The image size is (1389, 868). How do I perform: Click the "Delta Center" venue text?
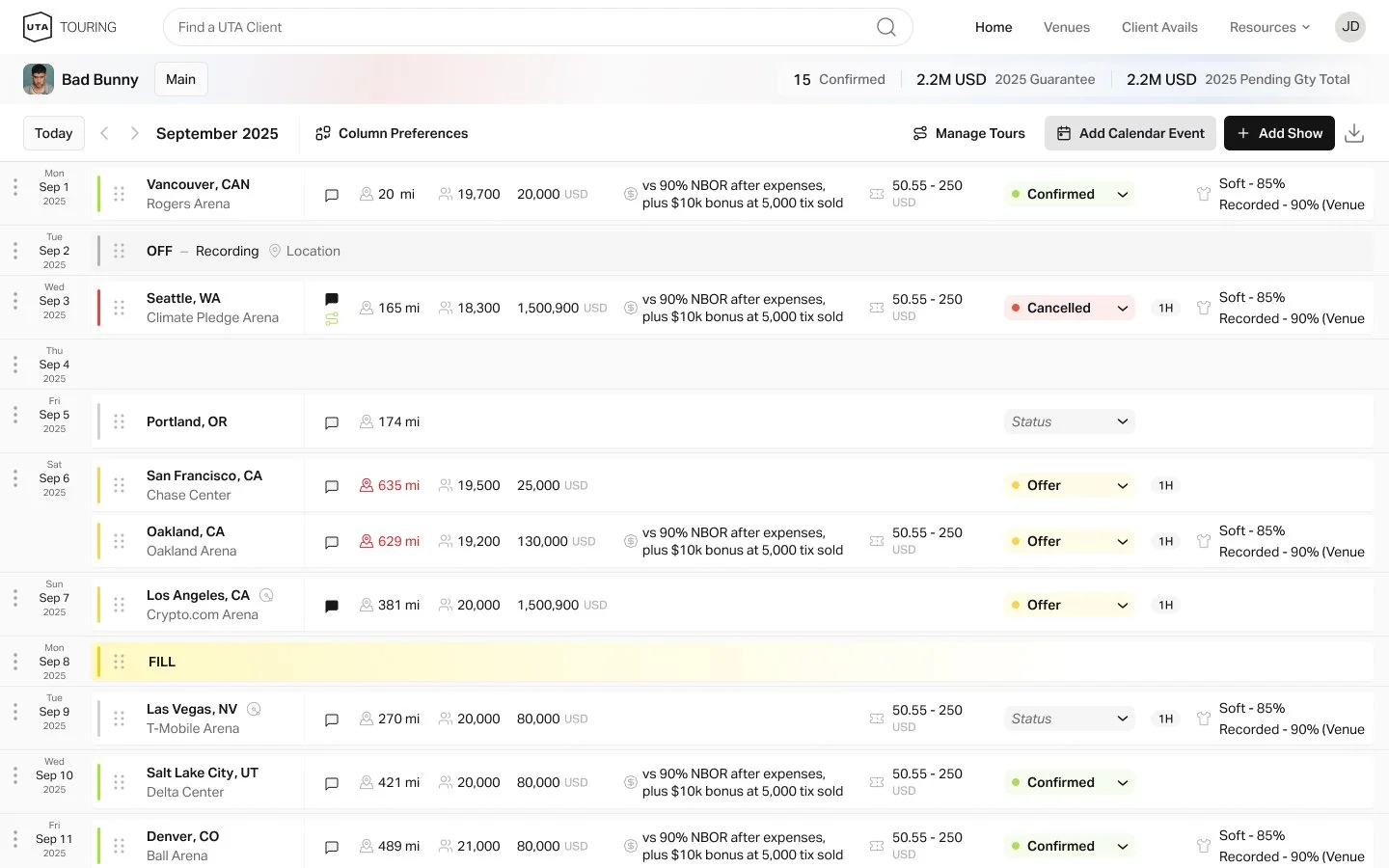point(185,792)
